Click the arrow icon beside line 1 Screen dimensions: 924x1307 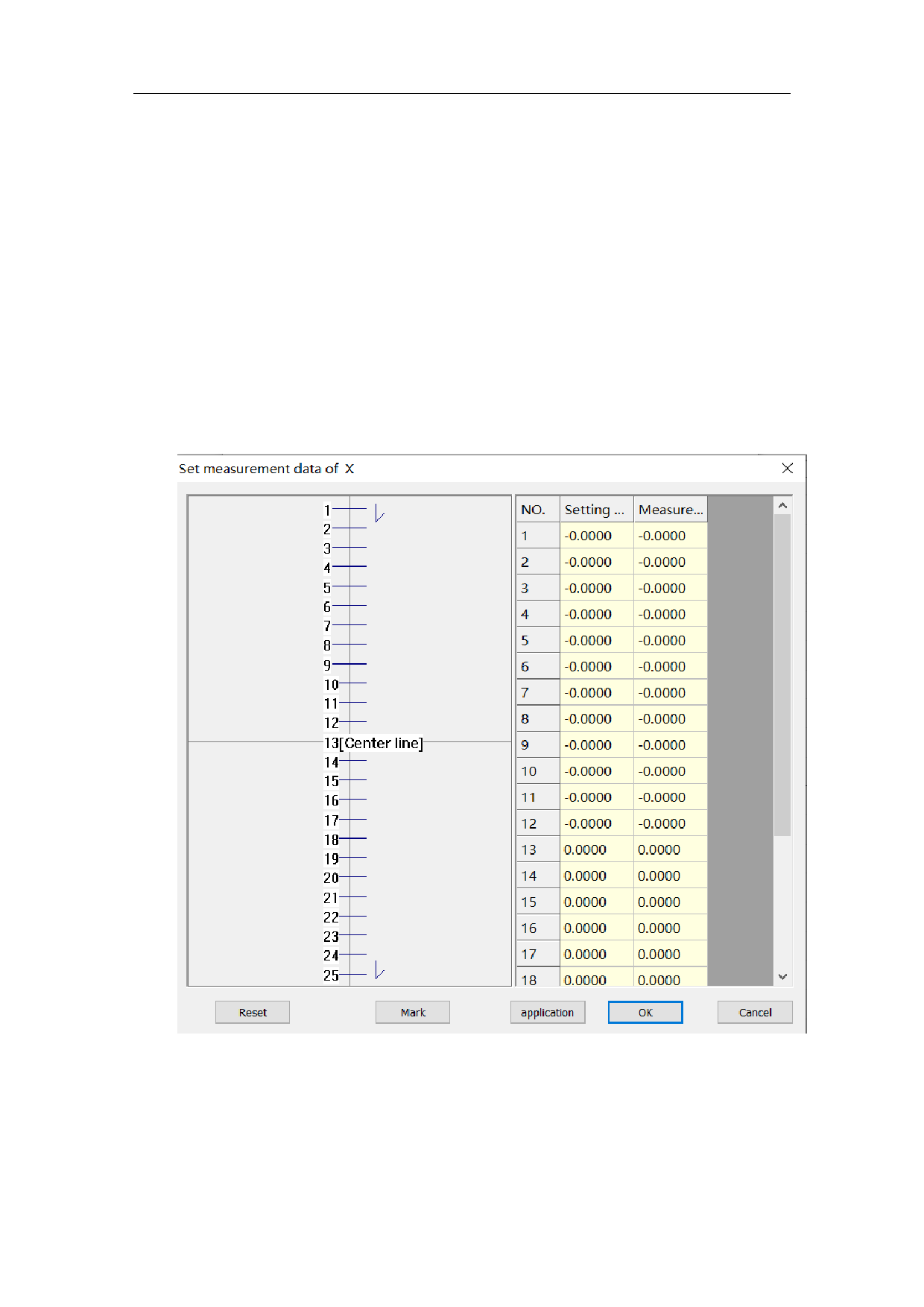[379, 513]
